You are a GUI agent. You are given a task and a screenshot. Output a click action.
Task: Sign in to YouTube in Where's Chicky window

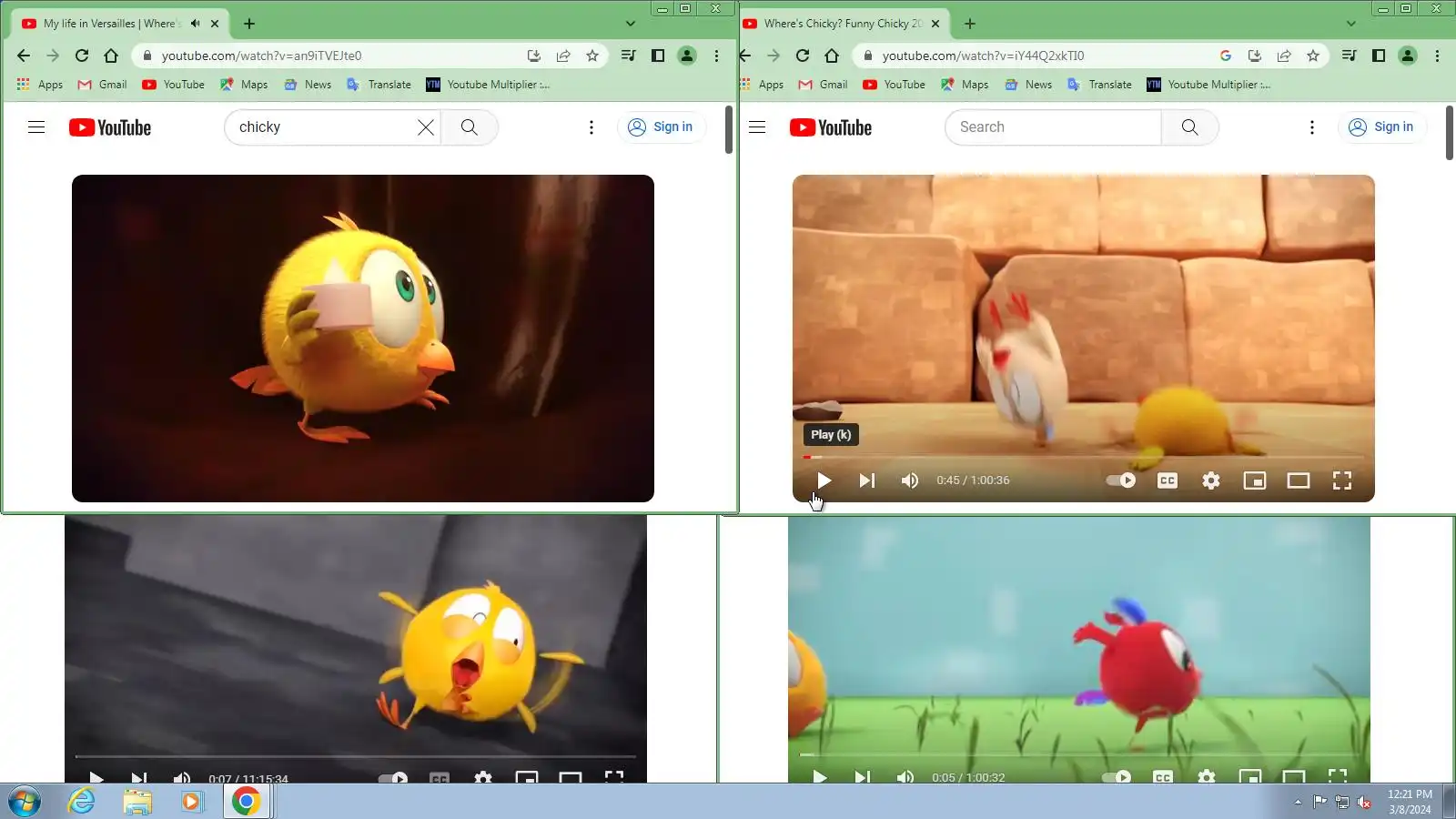click(1382, 127)
